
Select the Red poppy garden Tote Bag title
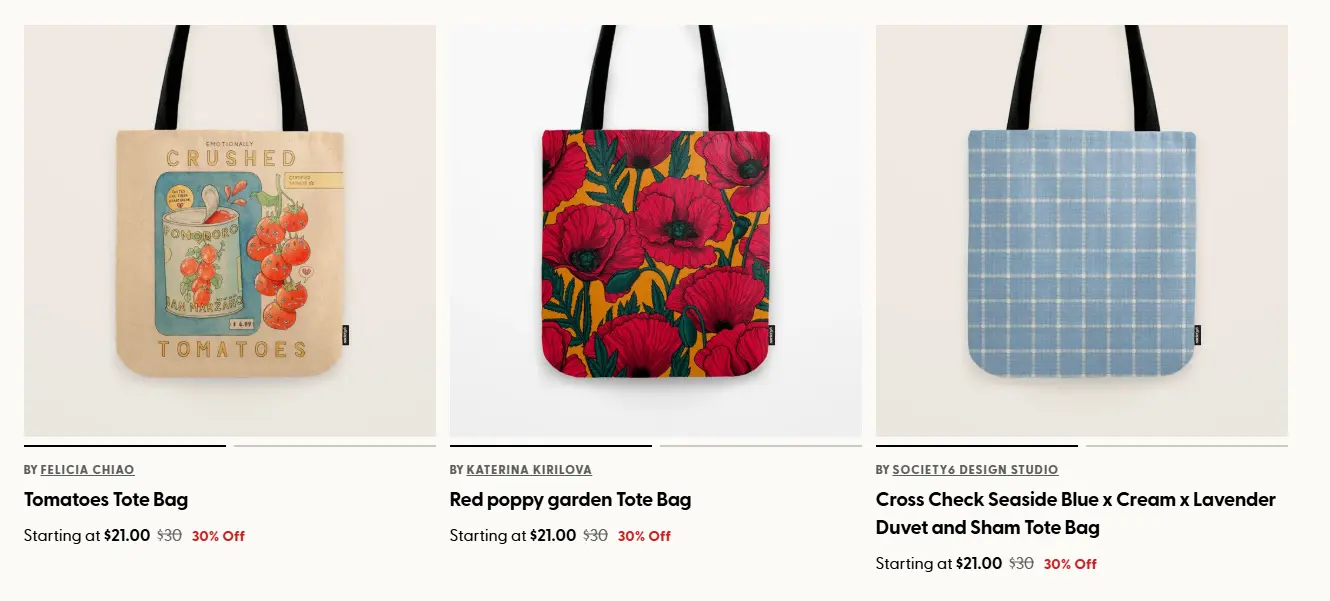(571, 500)
